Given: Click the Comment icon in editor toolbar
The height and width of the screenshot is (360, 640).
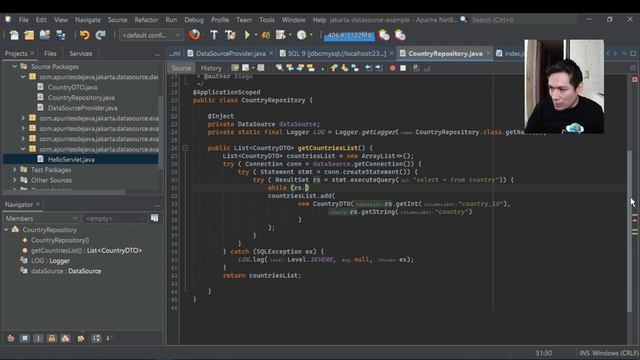Looking at the screenshot, I should tap(416, 68).
